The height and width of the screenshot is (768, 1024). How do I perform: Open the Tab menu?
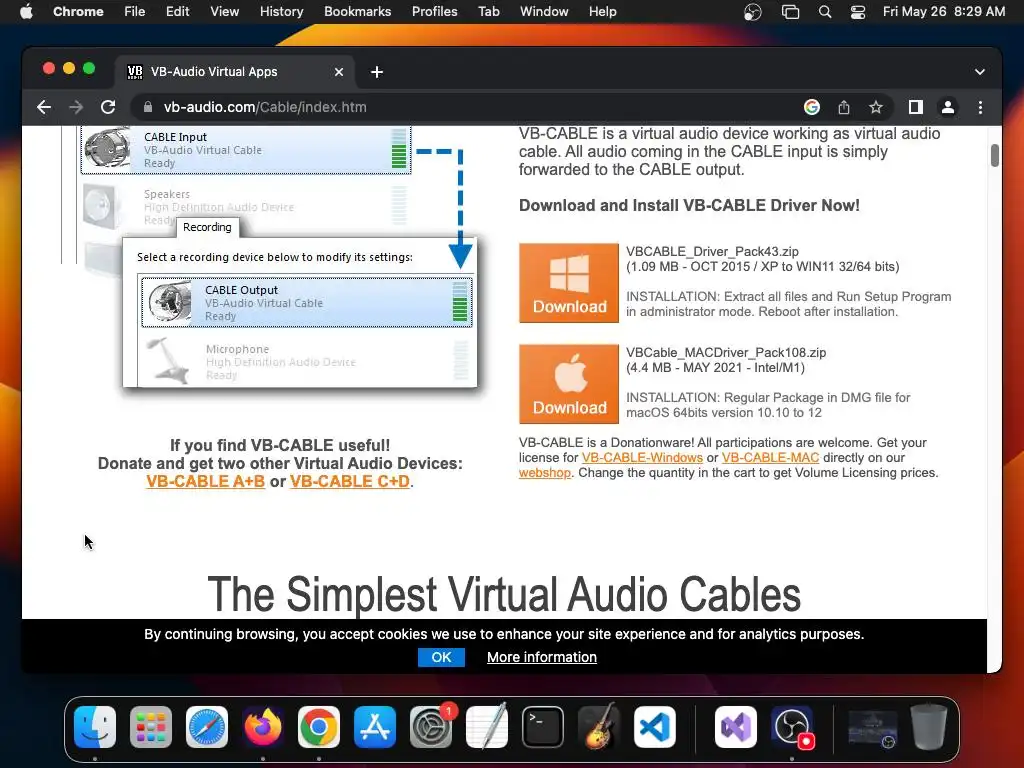488,11
